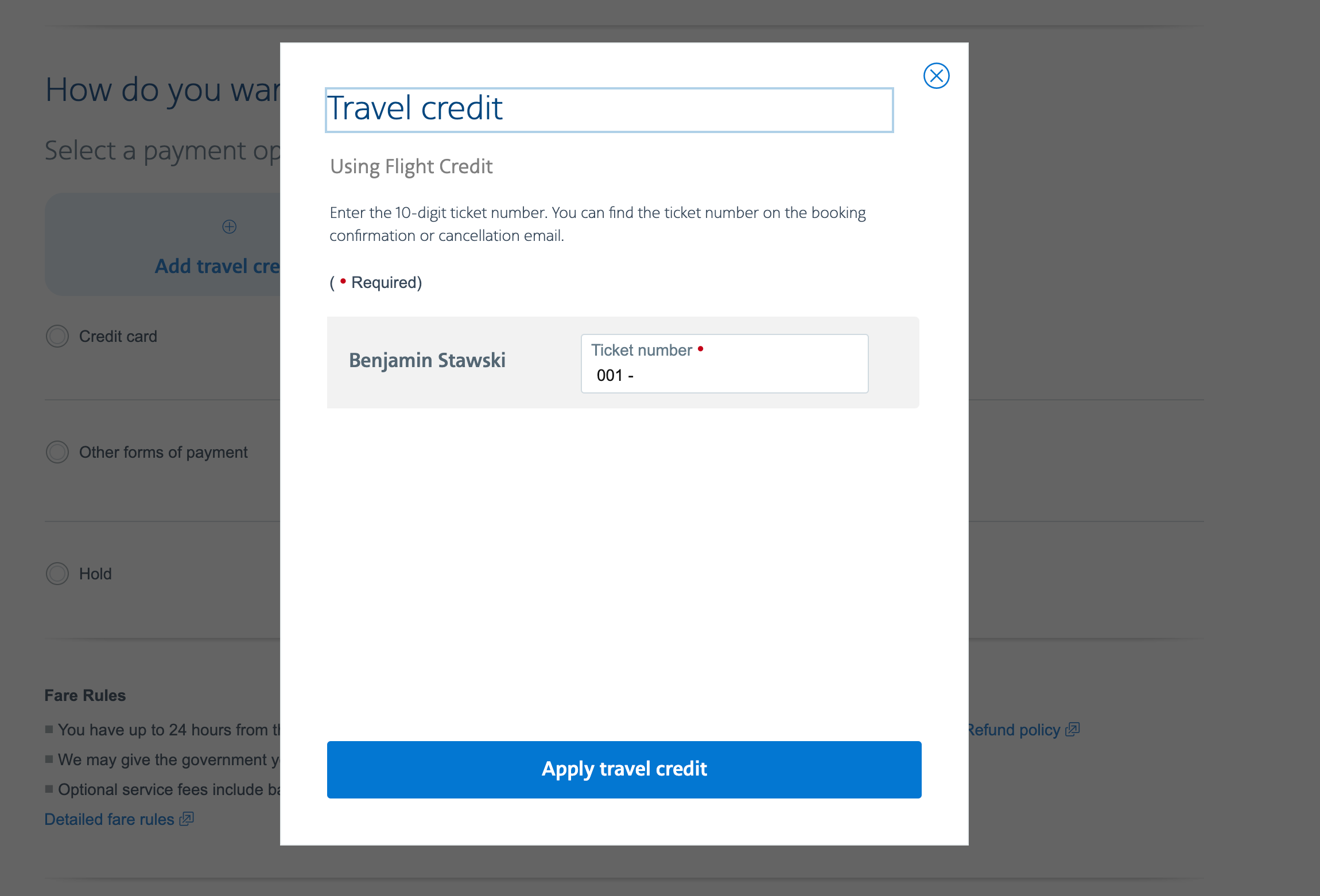
Task: Click the plus icon above Add travel credit
Action: (x=230, y=227)
